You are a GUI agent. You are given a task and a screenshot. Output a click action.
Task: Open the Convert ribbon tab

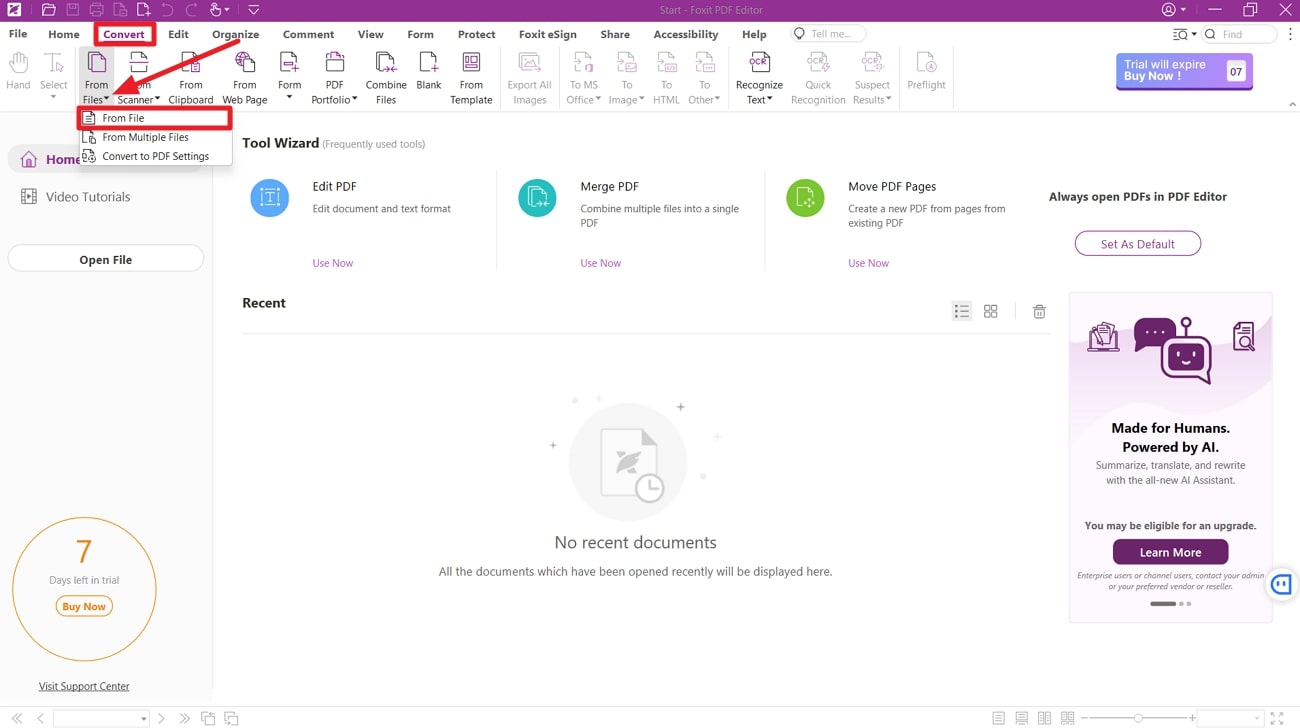[124, 34]
